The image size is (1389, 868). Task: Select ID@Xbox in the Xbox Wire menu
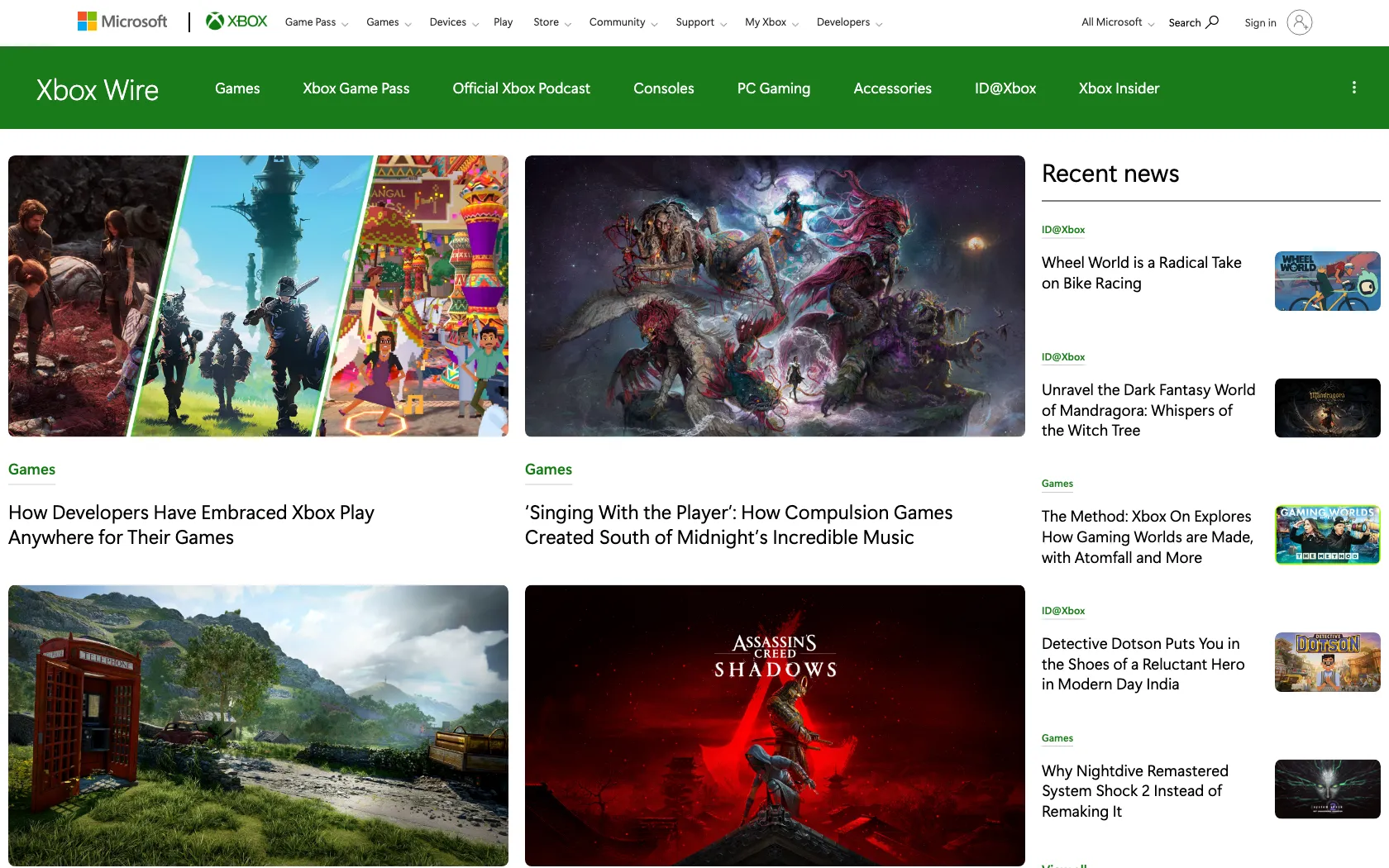(1005, 88)
